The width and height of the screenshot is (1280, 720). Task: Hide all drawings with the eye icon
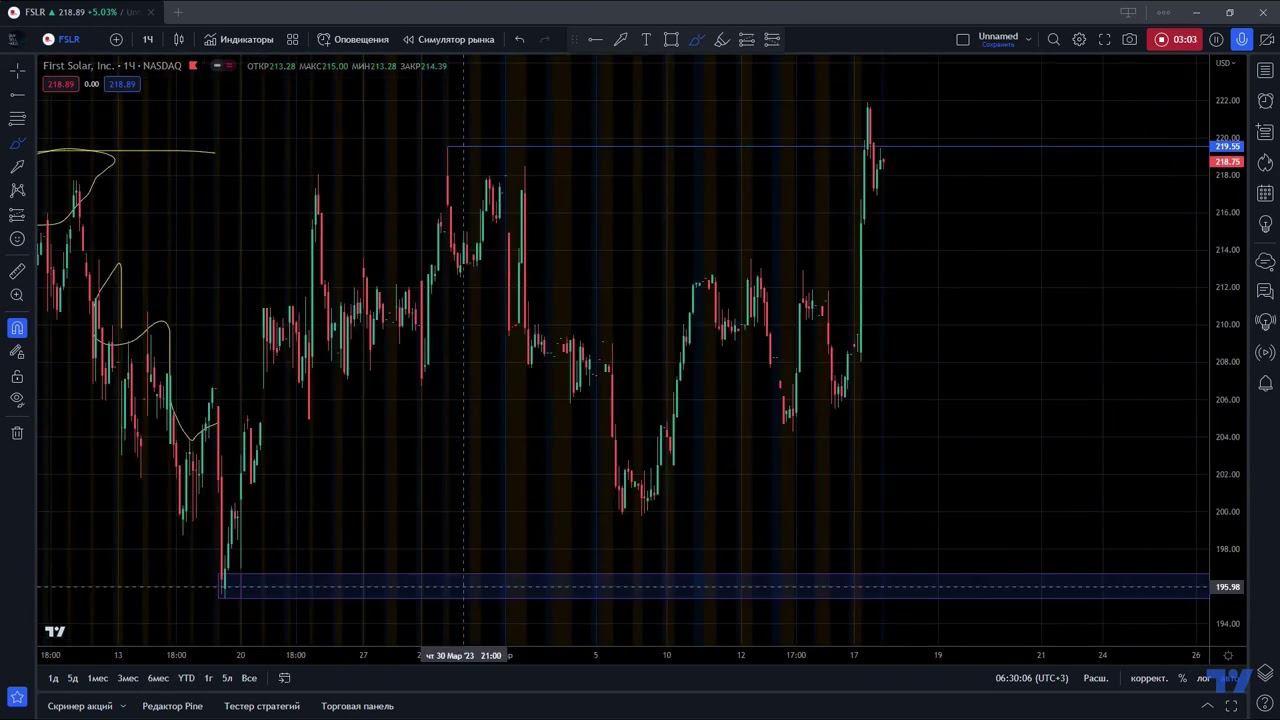pyautogui.click(x=17, y=400)
